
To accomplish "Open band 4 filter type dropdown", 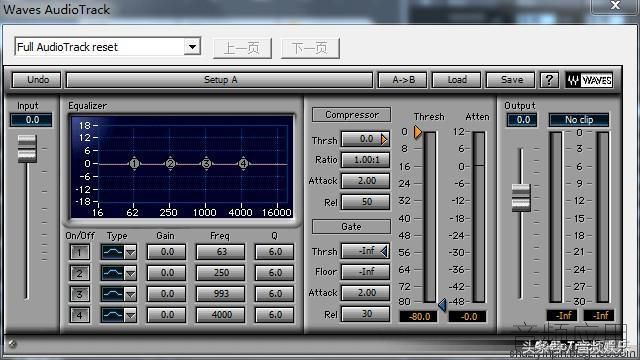I will (130, 315).
